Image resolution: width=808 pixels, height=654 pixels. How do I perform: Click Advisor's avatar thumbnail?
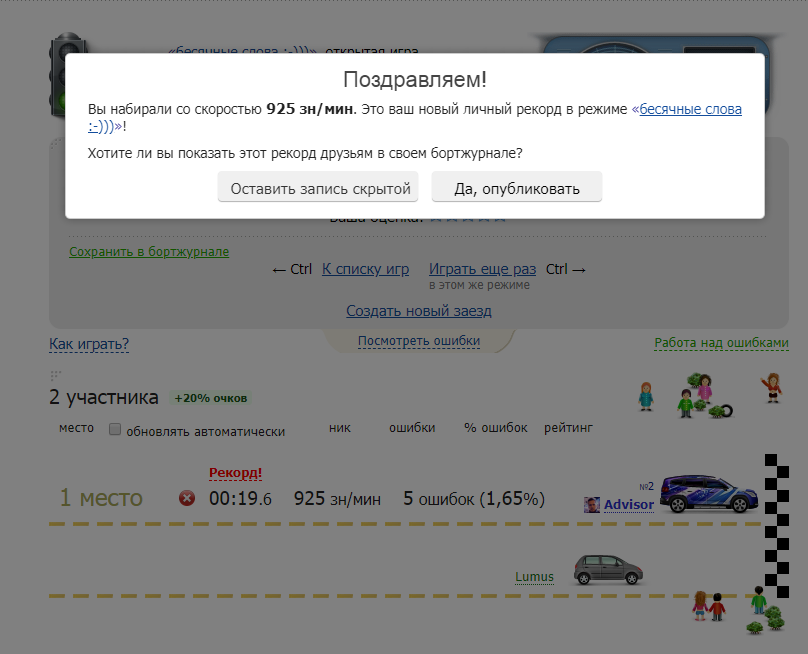point(592,505)
